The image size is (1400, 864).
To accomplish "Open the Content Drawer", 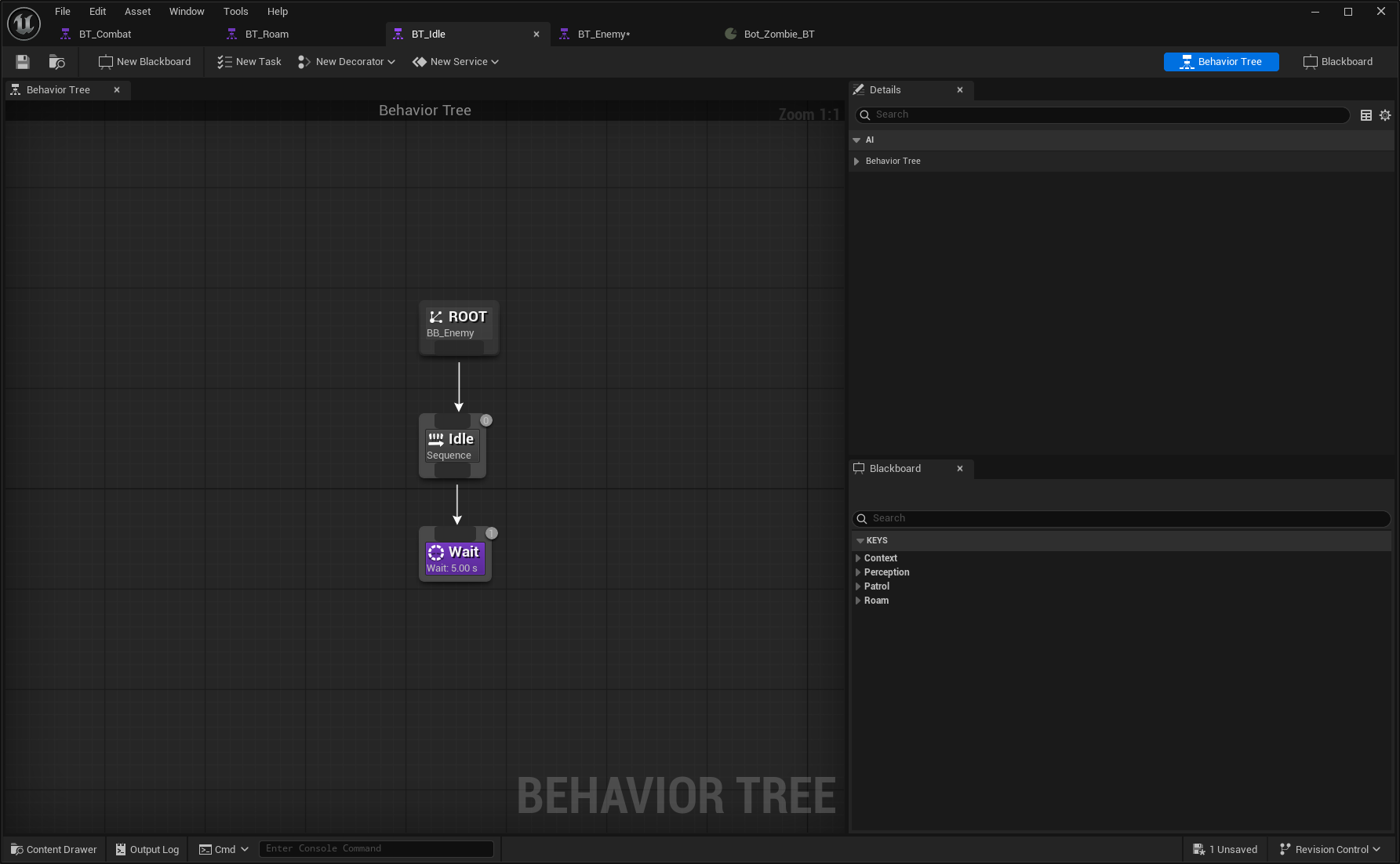I will [53, 849].
